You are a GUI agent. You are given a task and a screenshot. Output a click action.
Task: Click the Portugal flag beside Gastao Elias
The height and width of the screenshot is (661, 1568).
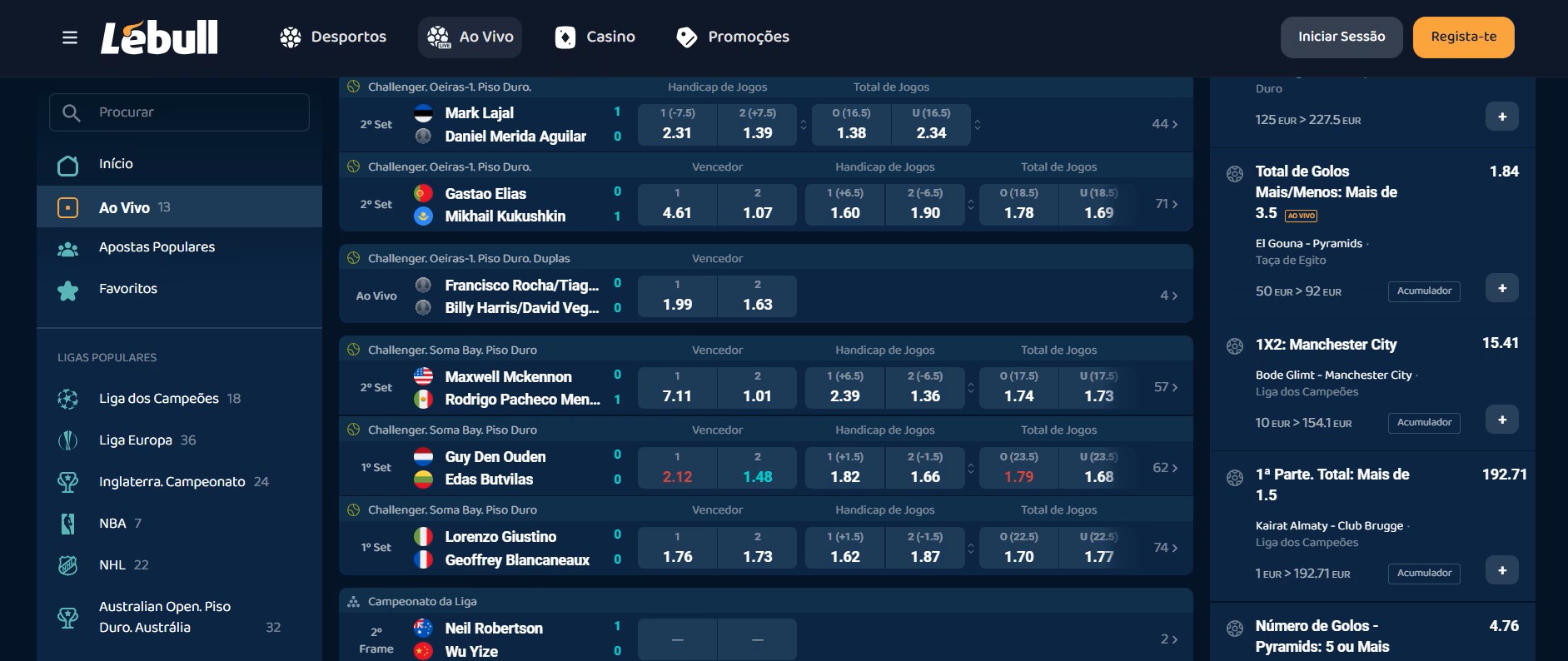point(423,193)
